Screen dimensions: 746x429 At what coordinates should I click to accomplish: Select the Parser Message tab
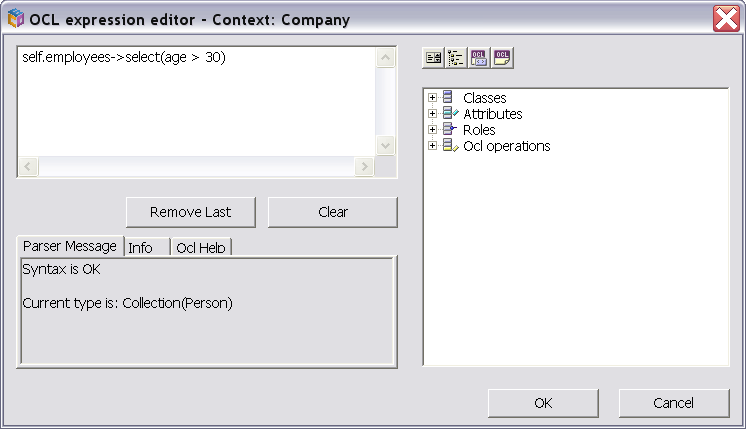tap(69, 246)
